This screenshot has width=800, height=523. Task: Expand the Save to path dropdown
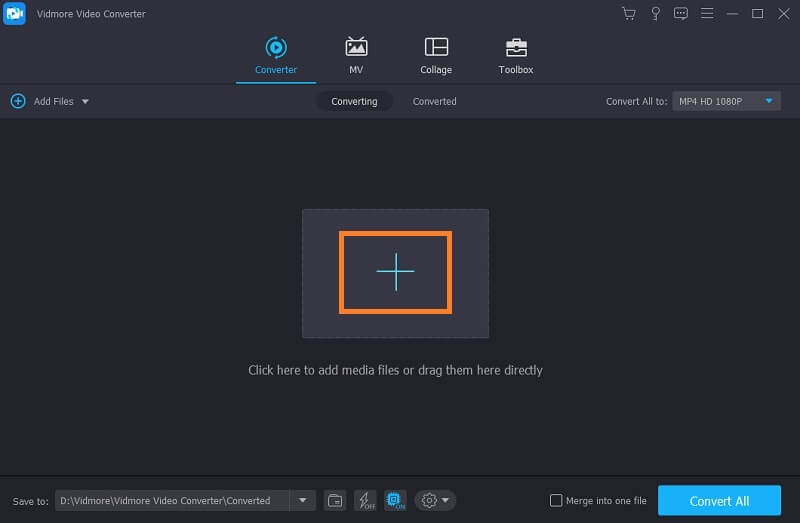point(302,500)
